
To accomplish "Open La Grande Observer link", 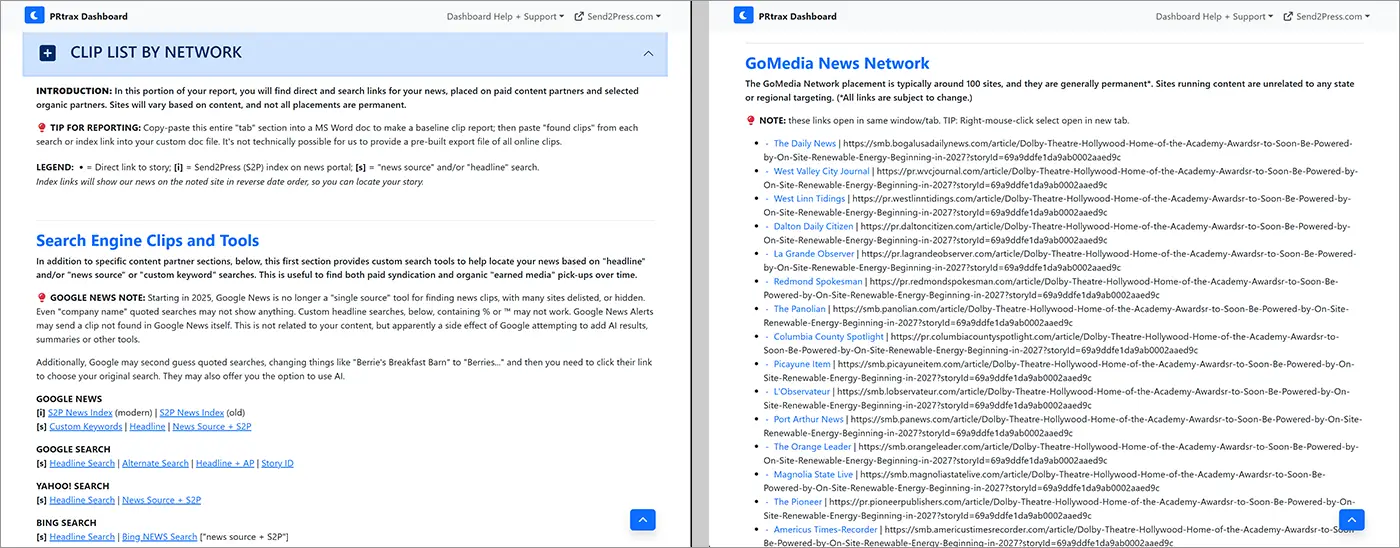I will [x=814, y=254].
